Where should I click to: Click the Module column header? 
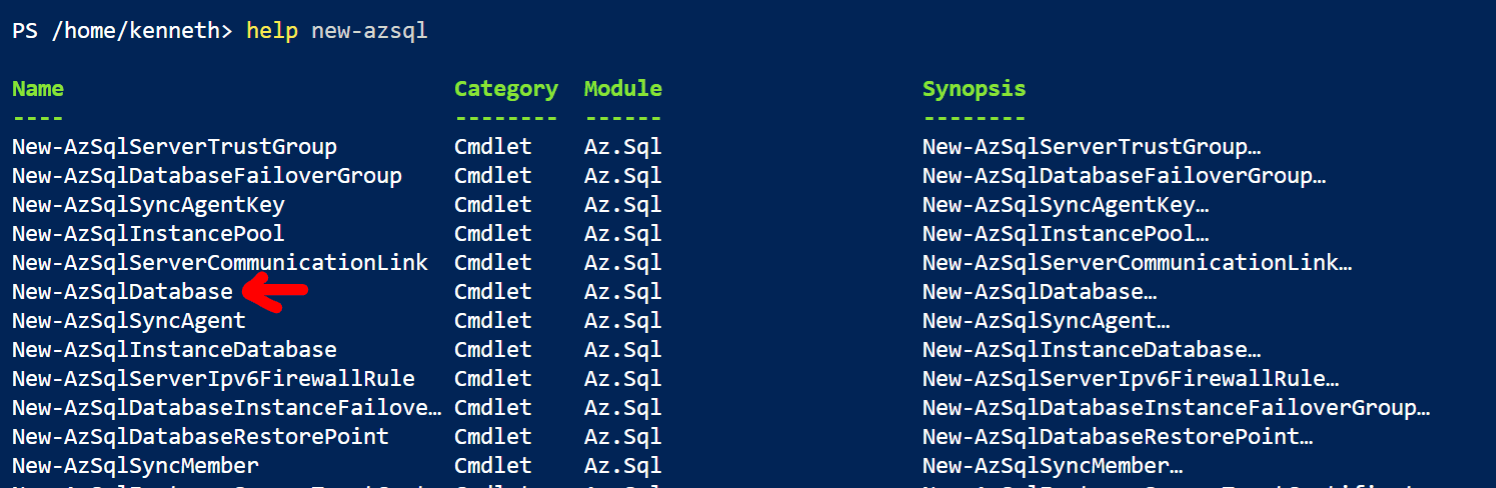pos(623,89)
